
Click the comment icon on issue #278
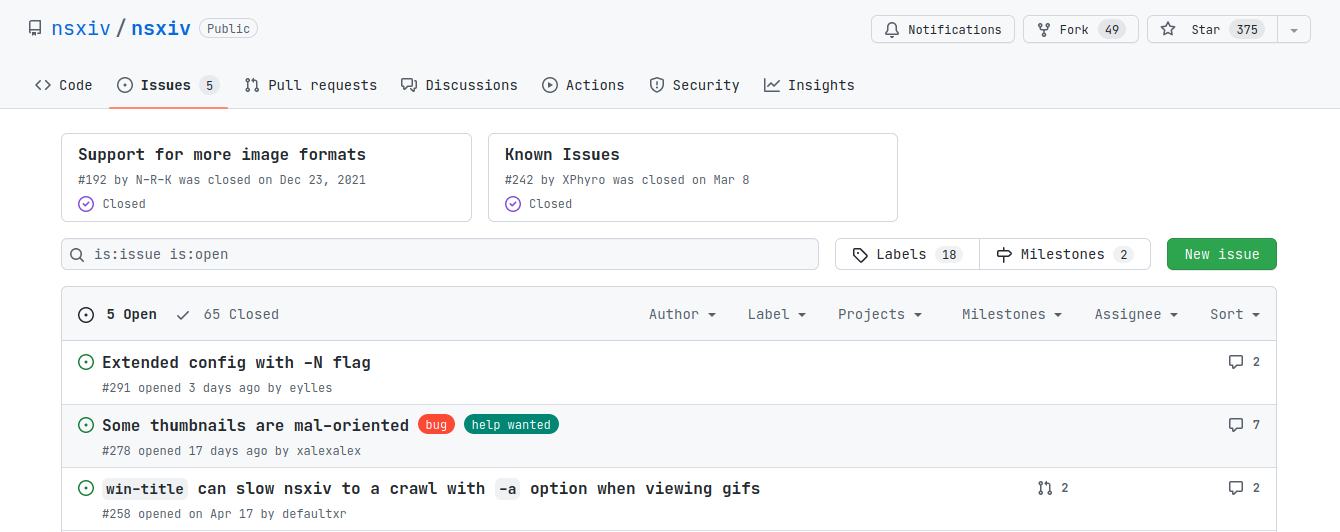coord(1236,425)
